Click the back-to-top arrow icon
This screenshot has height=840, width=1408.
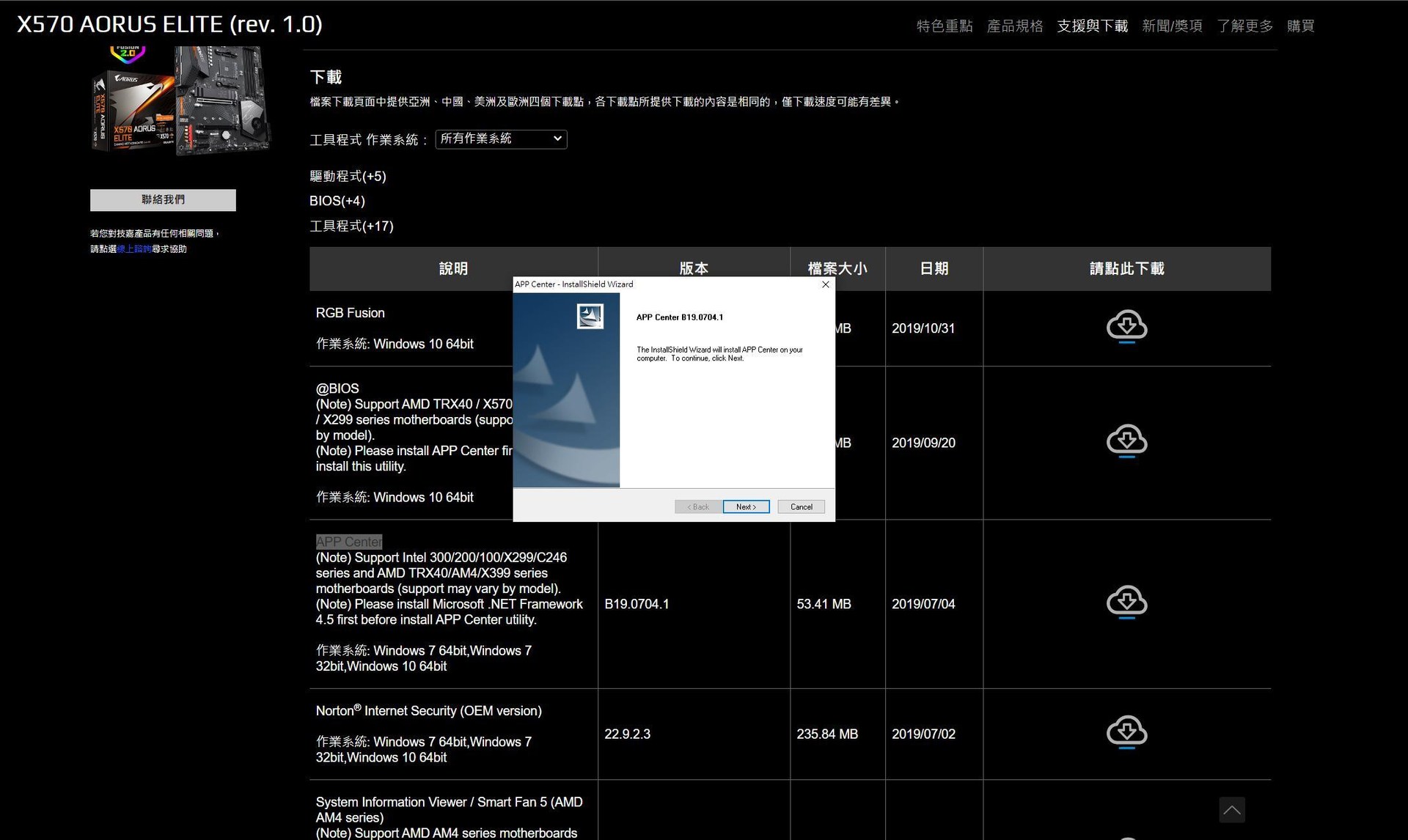click(1232, 810)
